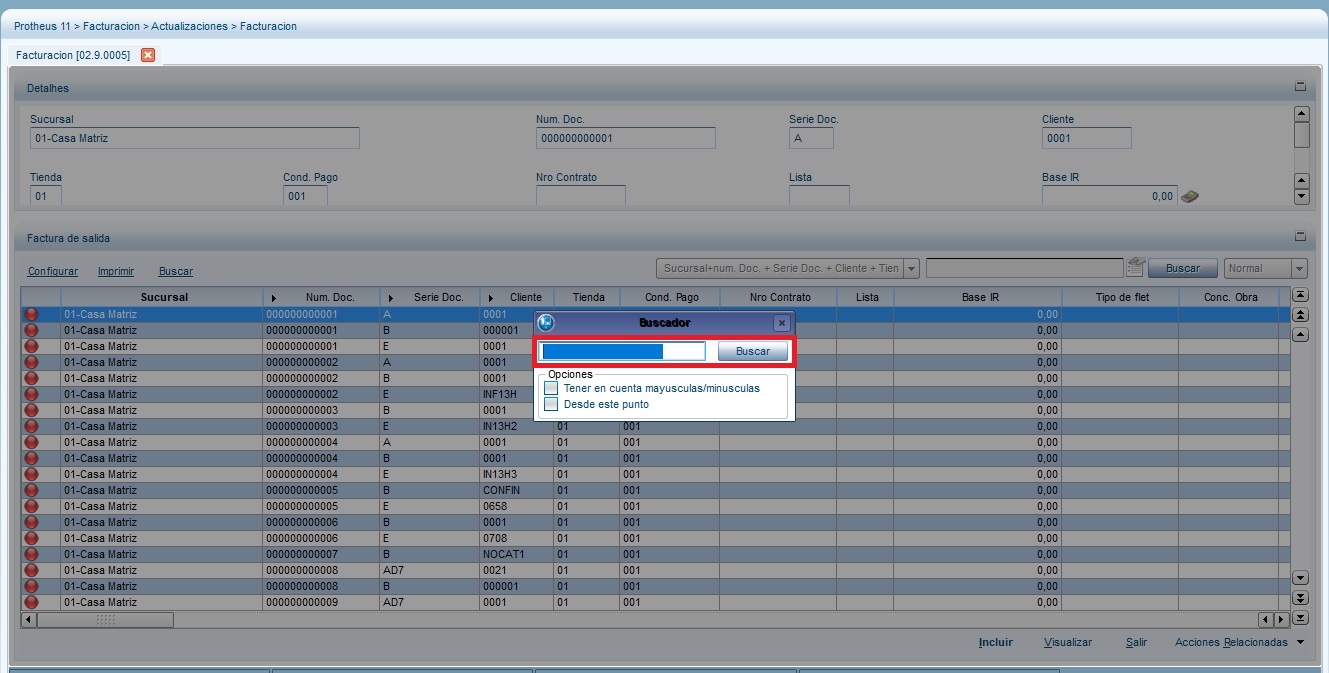Click the Num. Doc. field
Image resolution: width=1329 pixels, height=673 pixels.
[626, 138]
